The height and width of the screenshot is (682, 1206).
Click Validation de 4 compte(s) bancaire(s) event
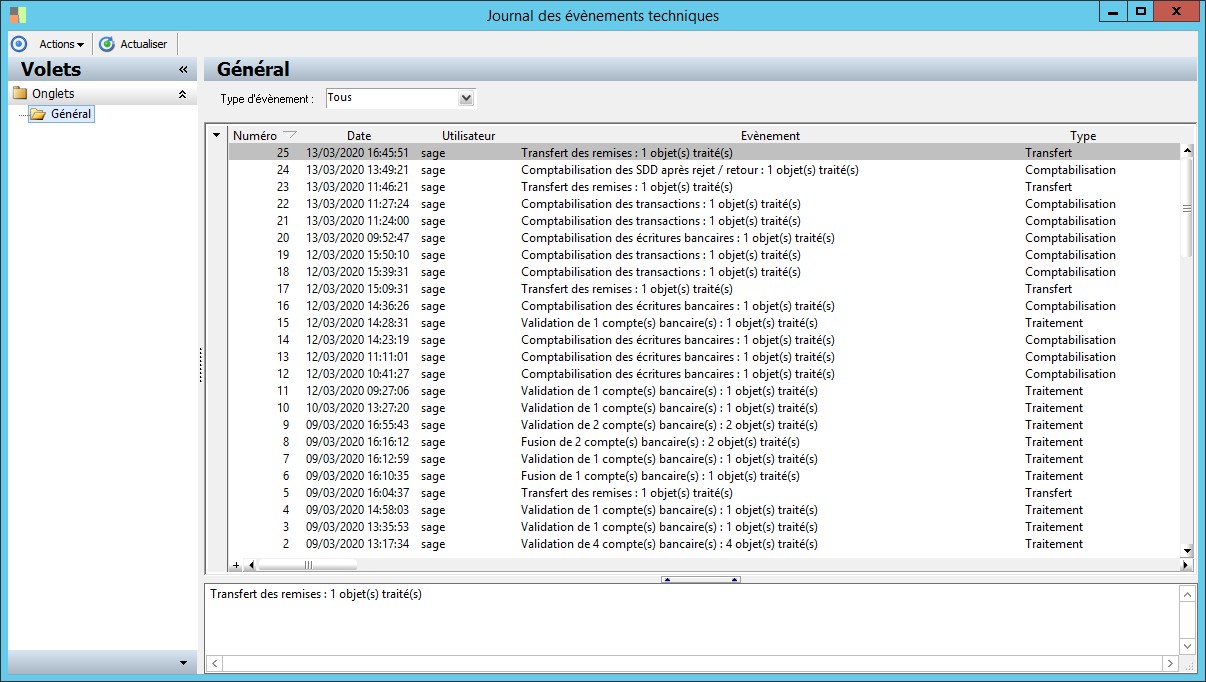669,544
